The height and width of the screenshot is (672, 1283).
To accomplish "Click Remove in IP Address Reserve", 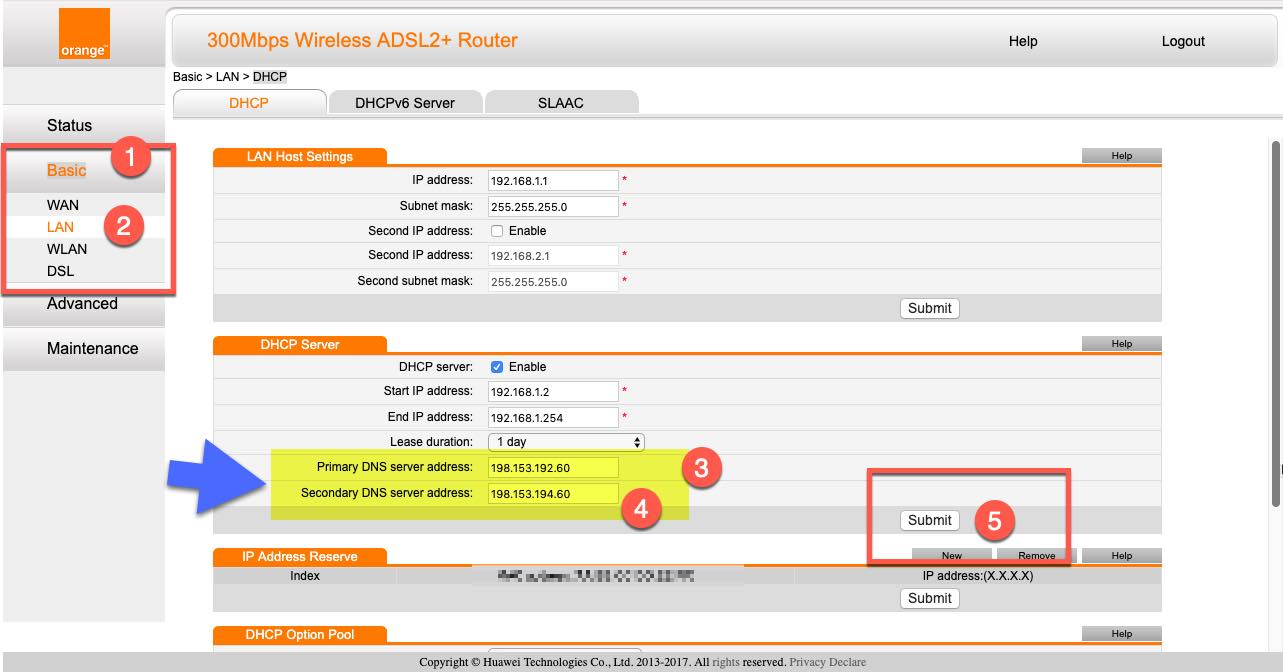I will [x=1036, y=556].
